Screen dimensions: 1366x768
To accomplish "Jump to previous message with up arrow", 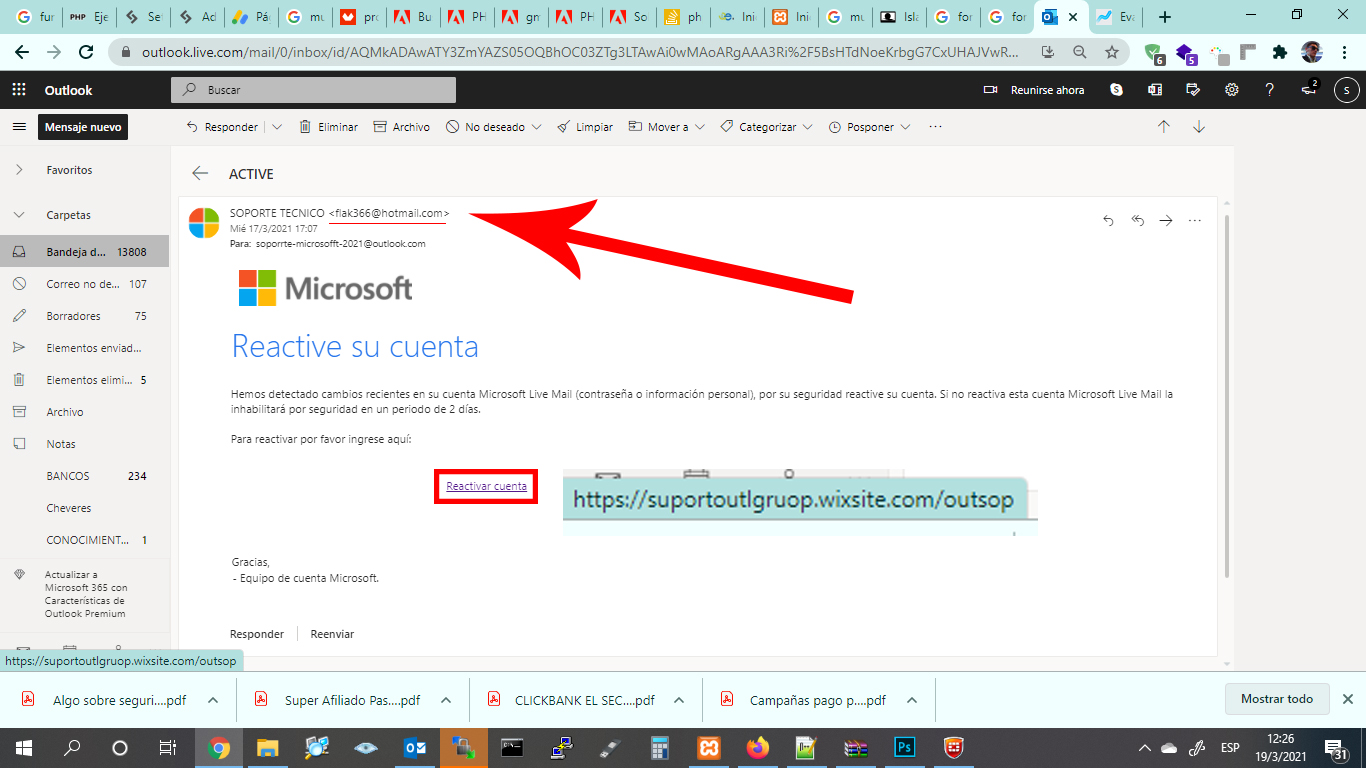I will click(x=1163, y=127).
